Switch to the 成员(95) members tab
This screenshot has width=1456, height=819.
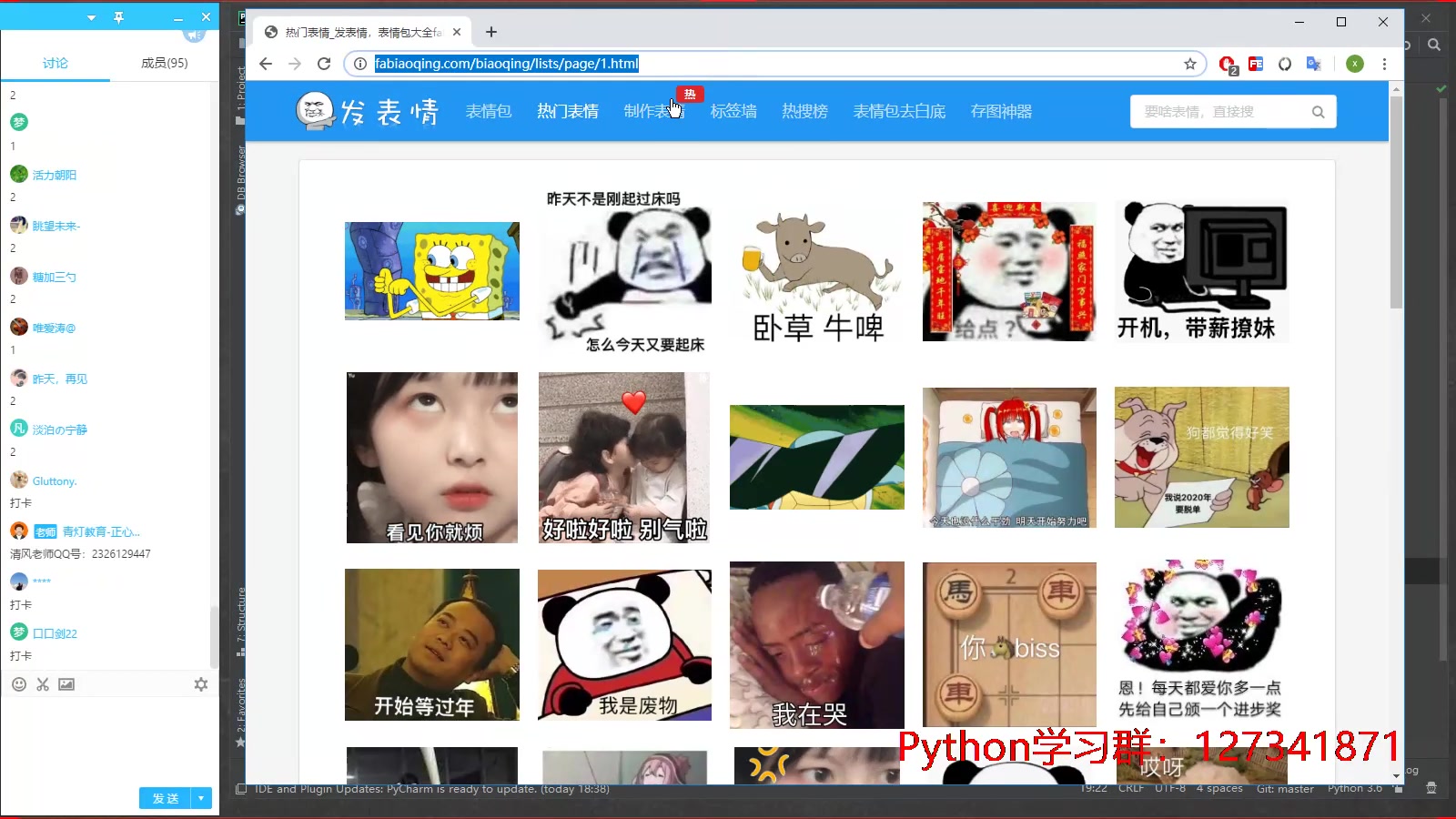163,63
